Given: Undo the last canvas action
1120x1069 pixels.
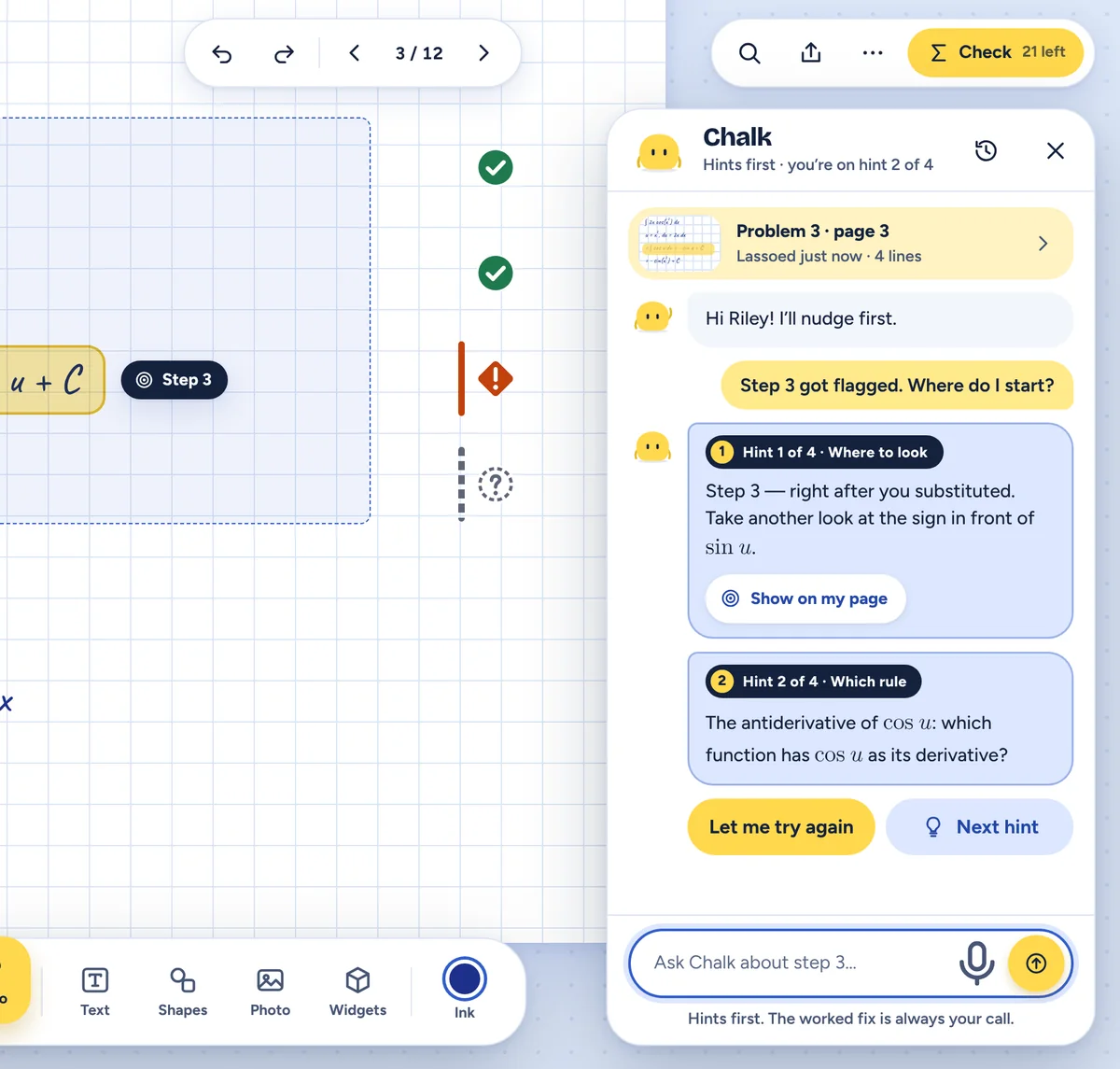Looking at the screenshot, I should pos(222,54).
